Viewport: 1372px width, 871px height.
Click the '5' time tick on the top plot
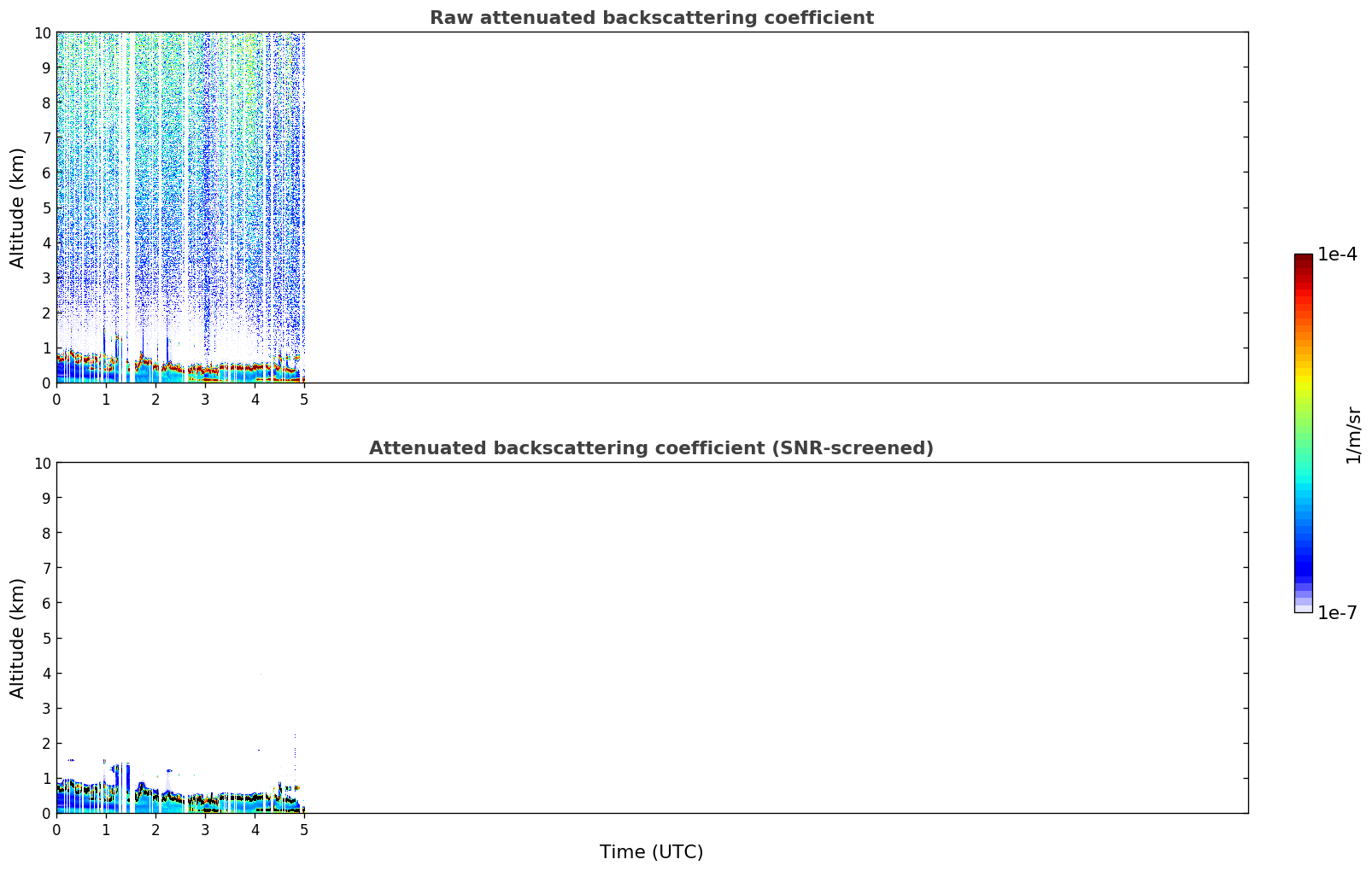tap(304, 398)
